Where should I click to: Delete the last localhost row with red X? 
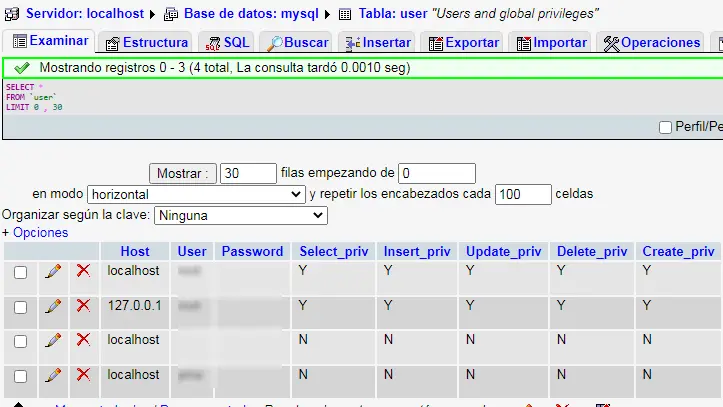[83, 374]
